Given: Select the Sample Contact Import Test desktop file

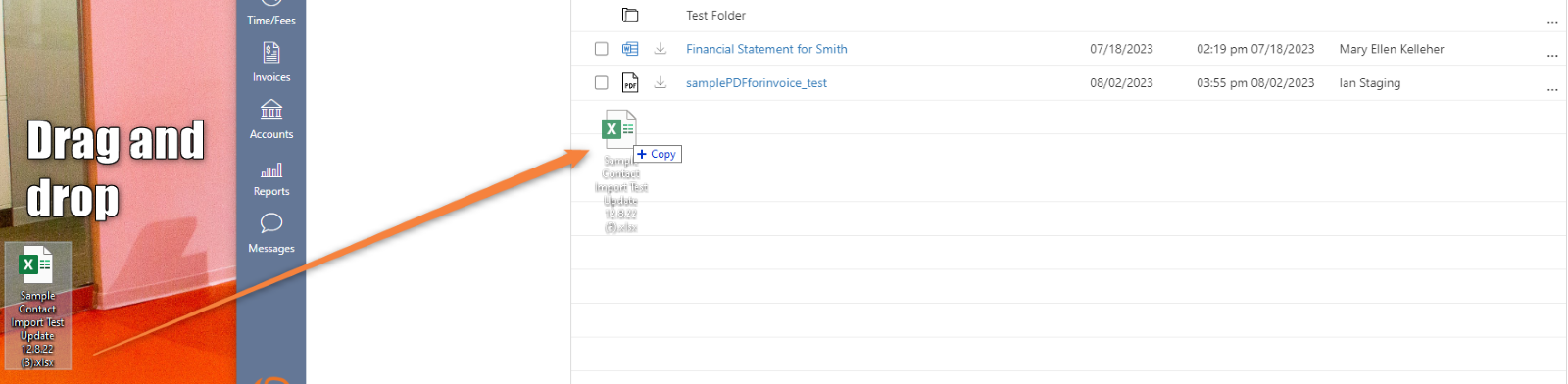Looking at the screenshot, I should point(38,307).
